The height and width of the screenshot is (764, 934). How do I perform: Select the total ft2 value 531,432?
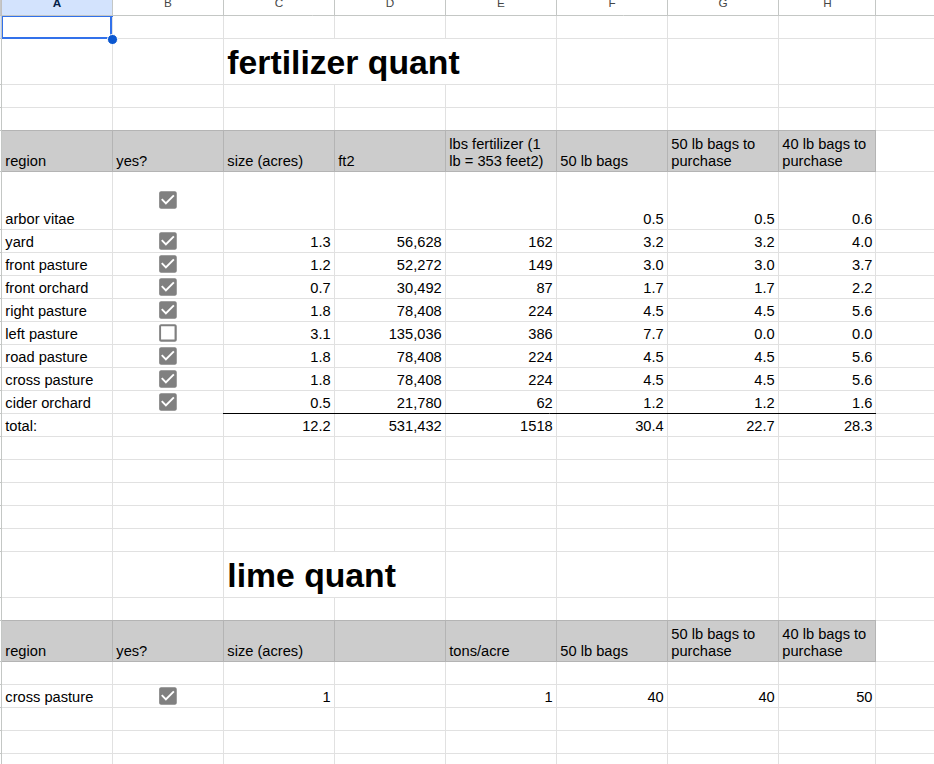[x=390, y=426]
